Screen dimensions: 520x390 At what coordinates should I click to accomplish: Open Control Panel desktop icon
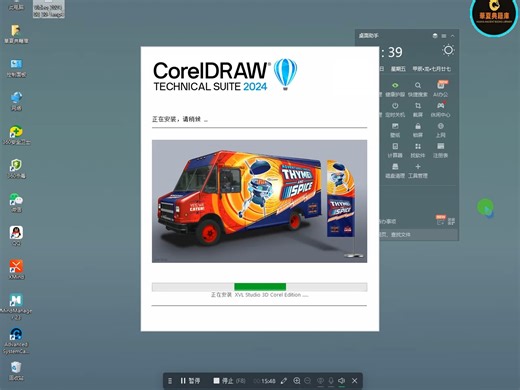(16, 68)
